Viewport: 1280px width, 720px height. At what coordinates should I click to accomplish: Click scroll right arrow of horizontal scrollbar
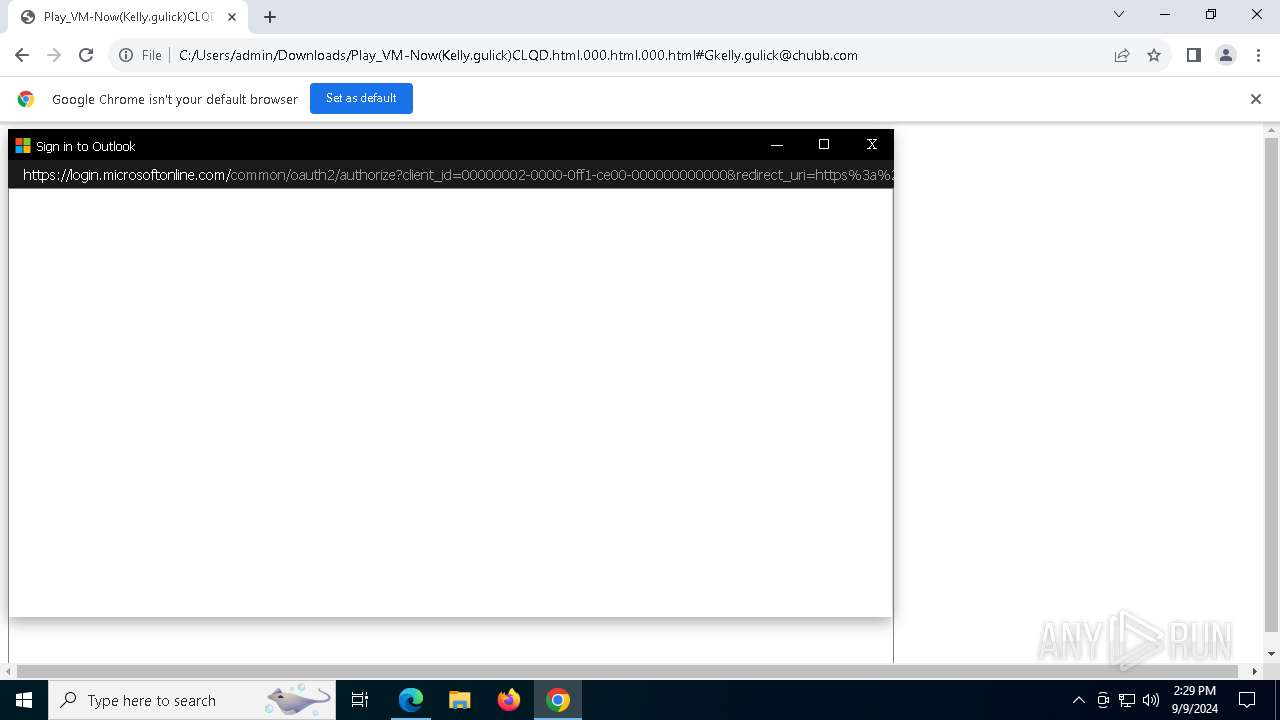(1254, 671)
